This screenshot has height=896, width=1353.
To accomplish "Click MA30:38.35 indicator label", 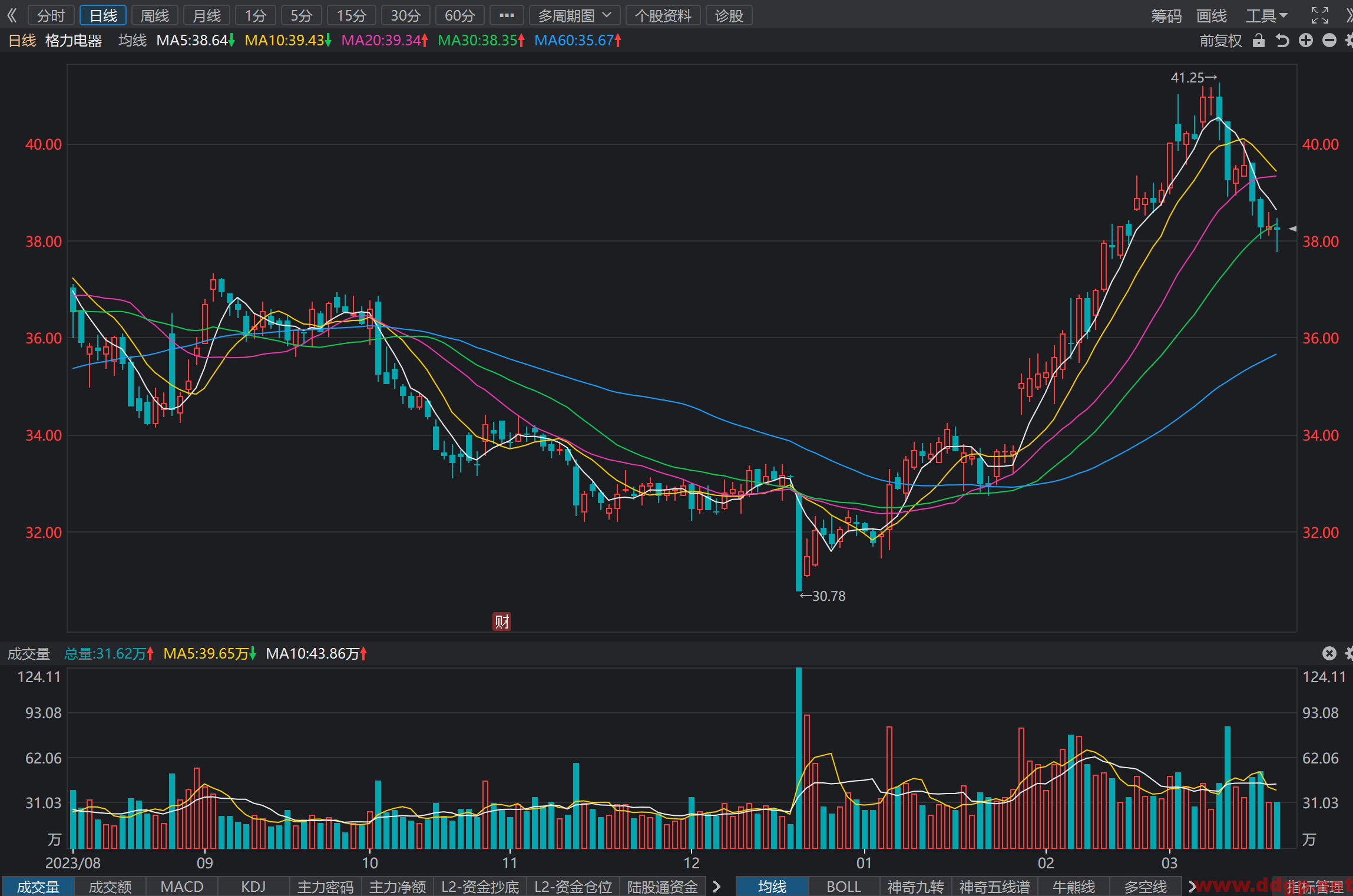I will [481, 41].
